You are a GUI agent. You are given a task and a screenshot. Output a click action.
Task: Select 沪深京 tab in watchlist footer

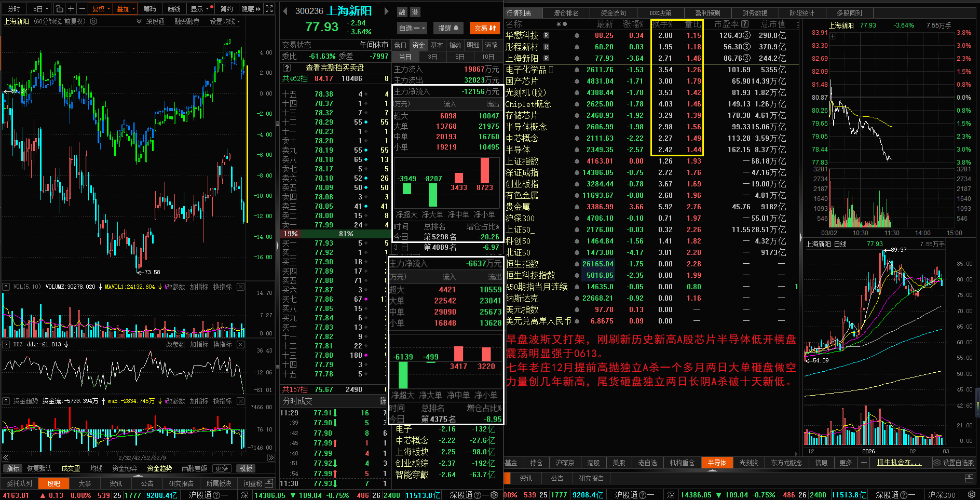point(565,462)
